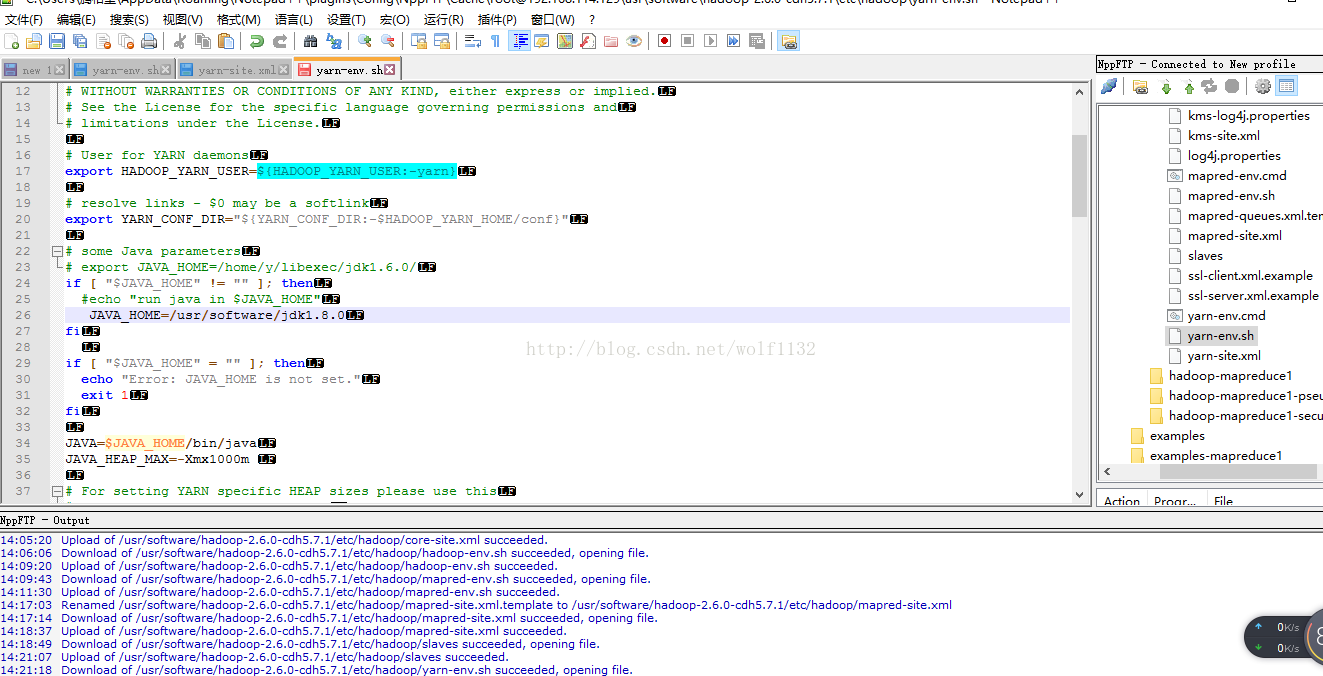Cut selection with the scissors icon
1323x676 pixels.
point(179,41)
